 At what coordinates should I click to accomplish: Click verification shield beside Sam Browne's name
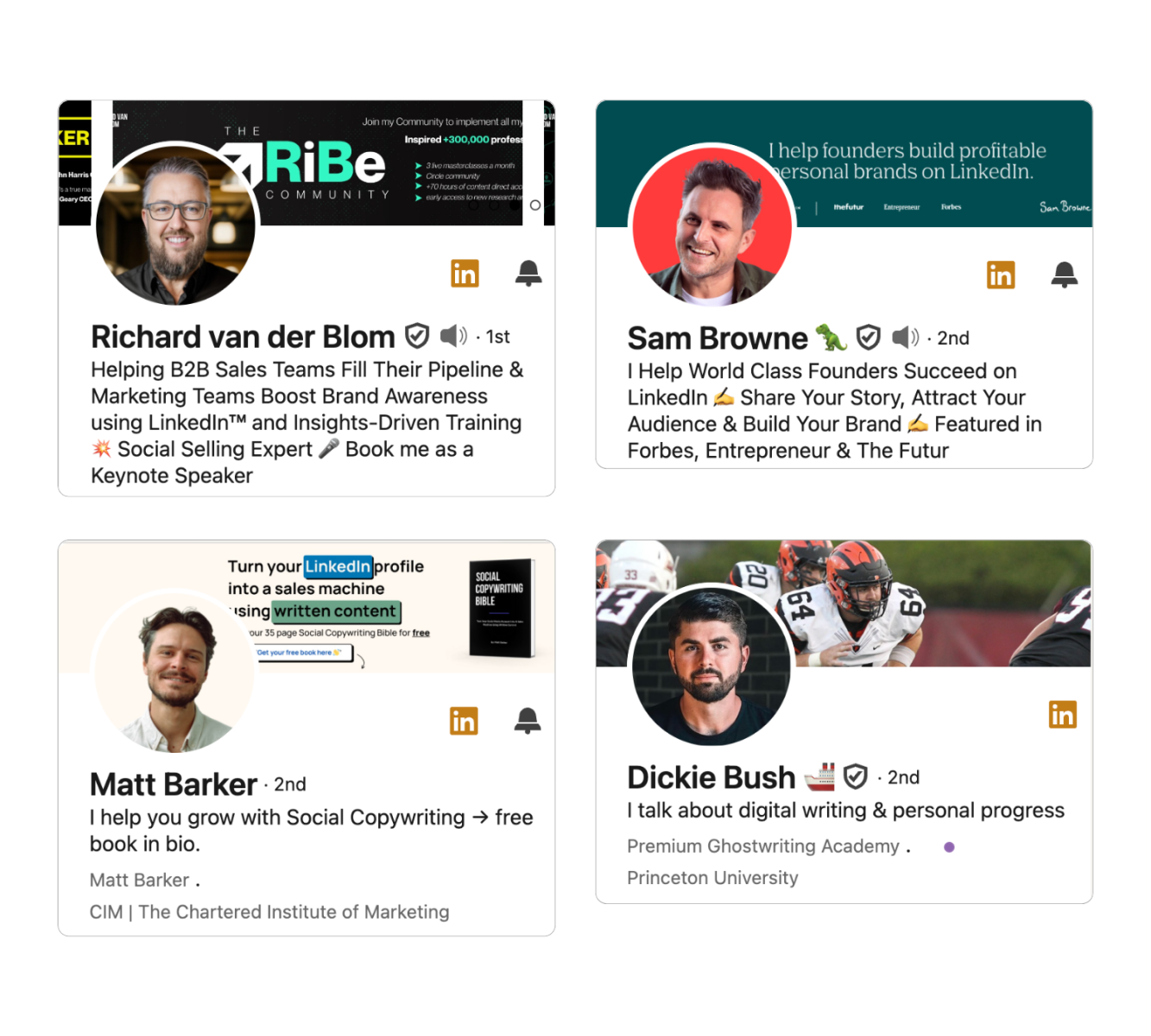click(869, 338)
